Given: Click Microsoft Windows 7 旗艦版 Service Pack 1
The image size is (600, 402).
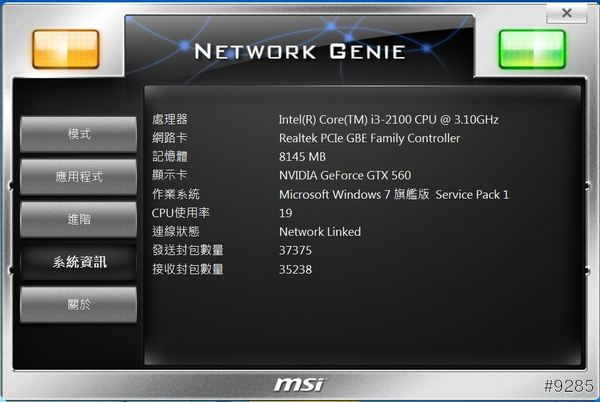Looking at the screenshot, I should point(394,194).
